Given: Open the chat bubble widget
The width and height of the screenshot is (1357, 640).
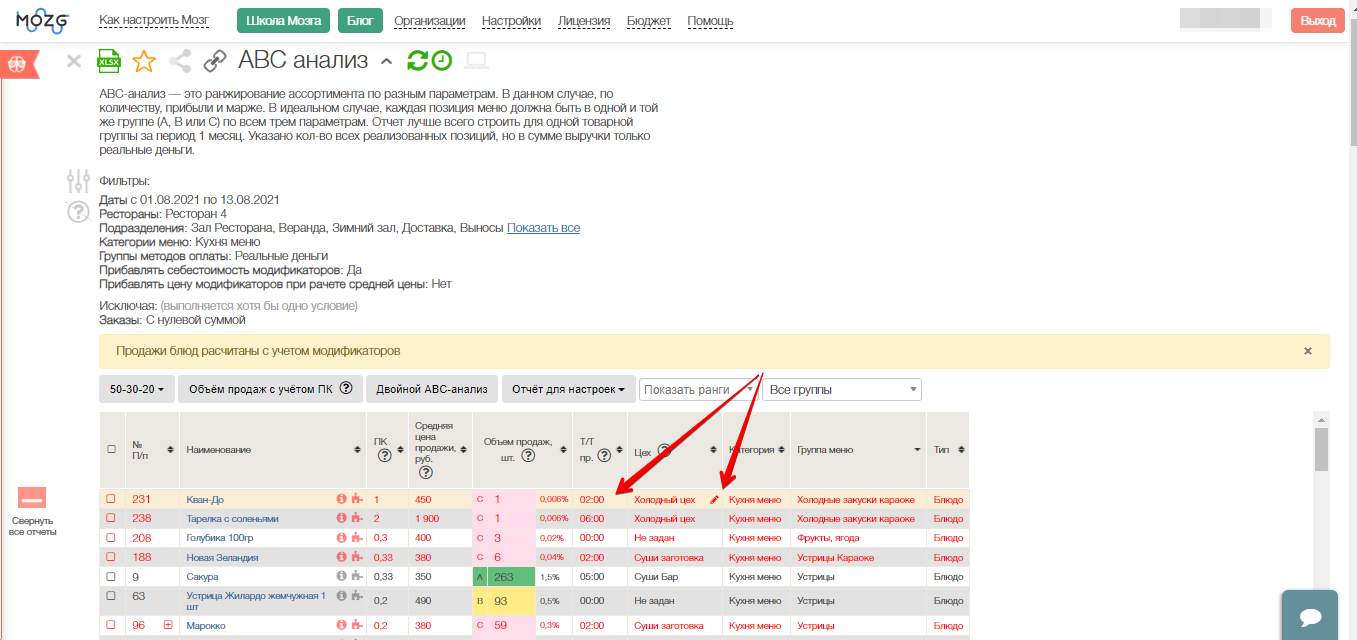Looking at the screenshot, I should pyautogui.click(x=1312, y=616).
